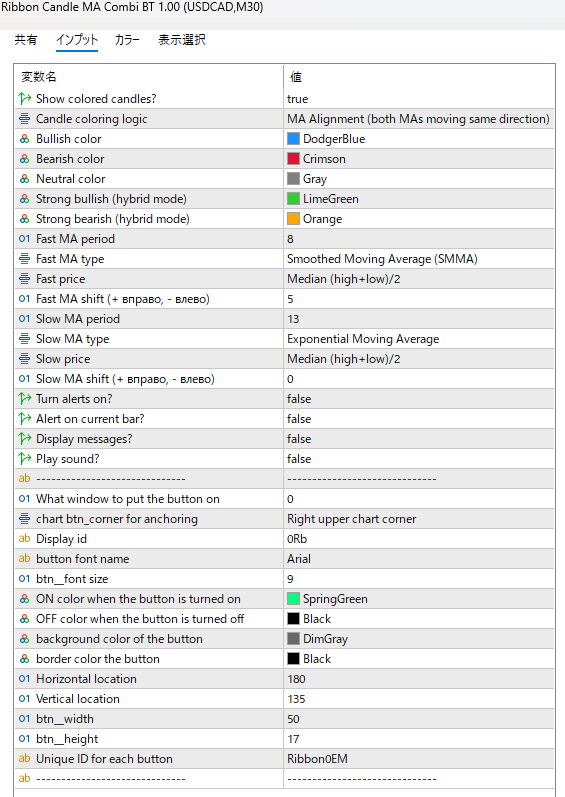Click the integer icon beside Fast MA period

pyautogui.click(x=24, y=239)
